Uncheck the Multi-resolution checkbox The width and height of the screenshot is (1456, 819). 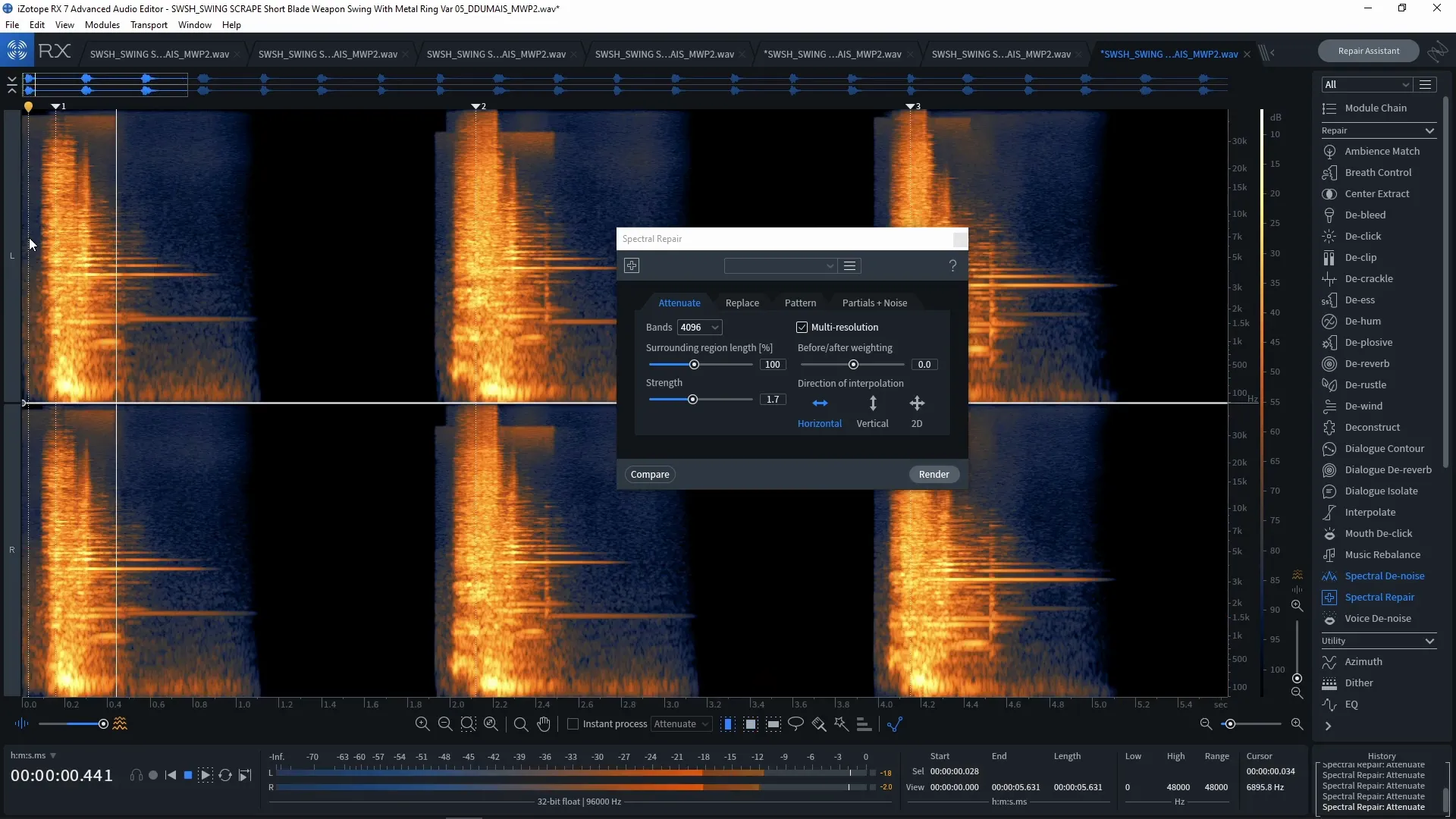pyautogui.click(x=803, y=327)
